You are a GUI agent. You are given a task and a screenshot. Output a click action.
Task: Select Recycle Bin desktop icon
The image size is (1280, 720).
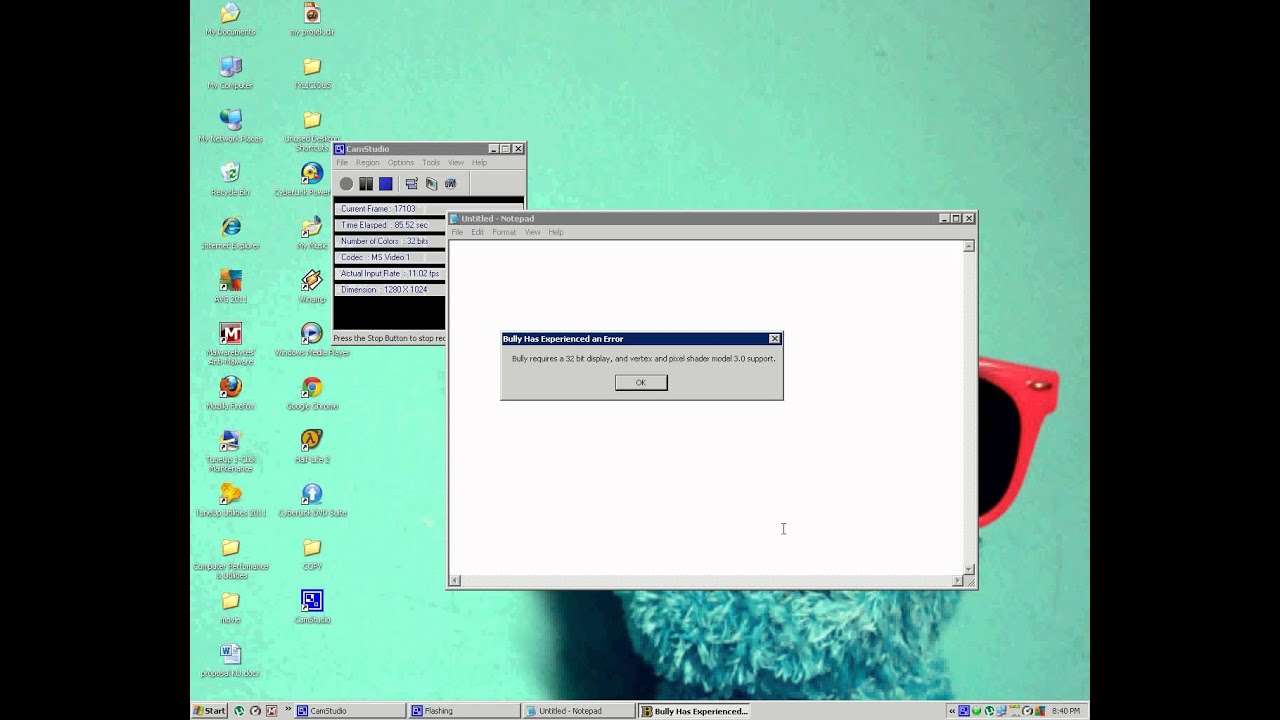click(230, 180)
